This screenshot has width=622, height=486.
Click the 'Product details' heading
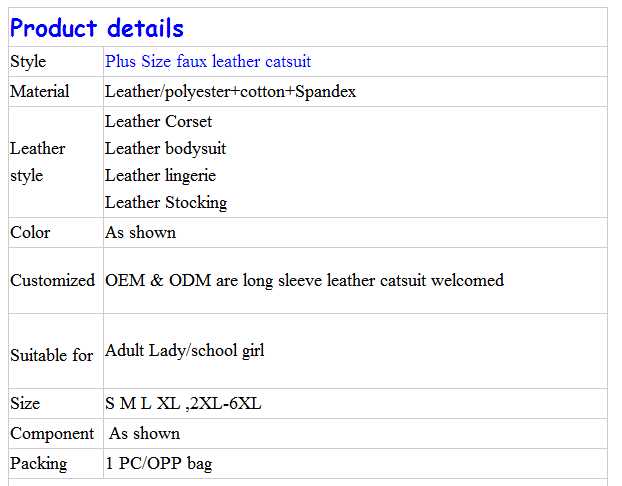click(x=97, y=27)
